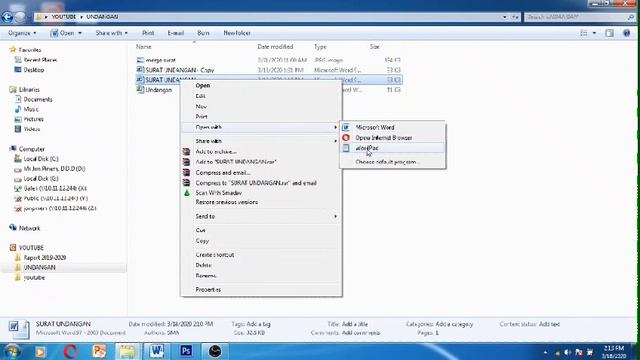This screenshot has width=640, height=360.
Task: Click Add to archive entry
Action: 261,151
